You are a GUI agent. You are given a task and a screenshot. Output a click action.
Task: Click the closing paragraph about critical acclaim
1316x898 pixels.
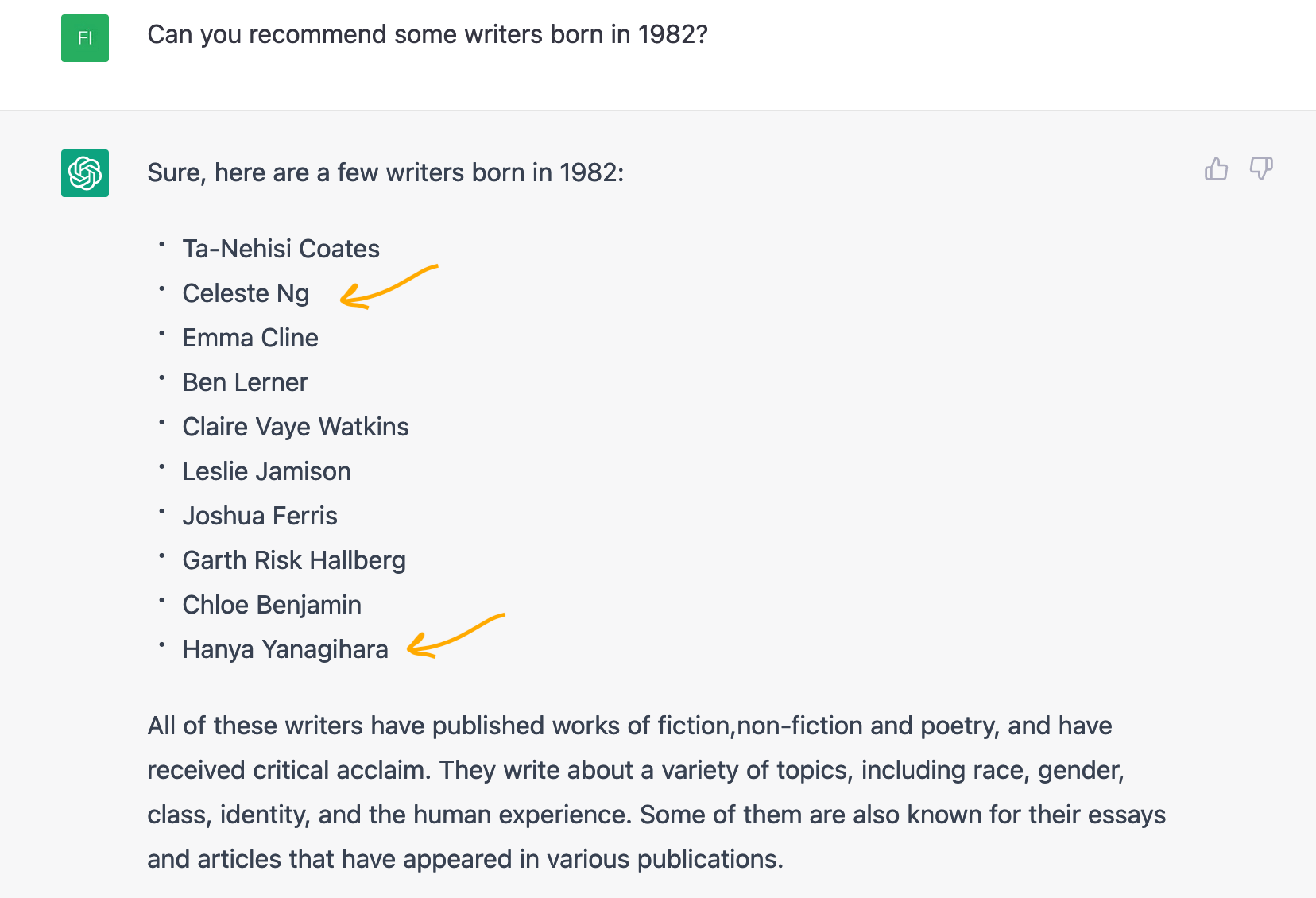click(x=656, y=792)
